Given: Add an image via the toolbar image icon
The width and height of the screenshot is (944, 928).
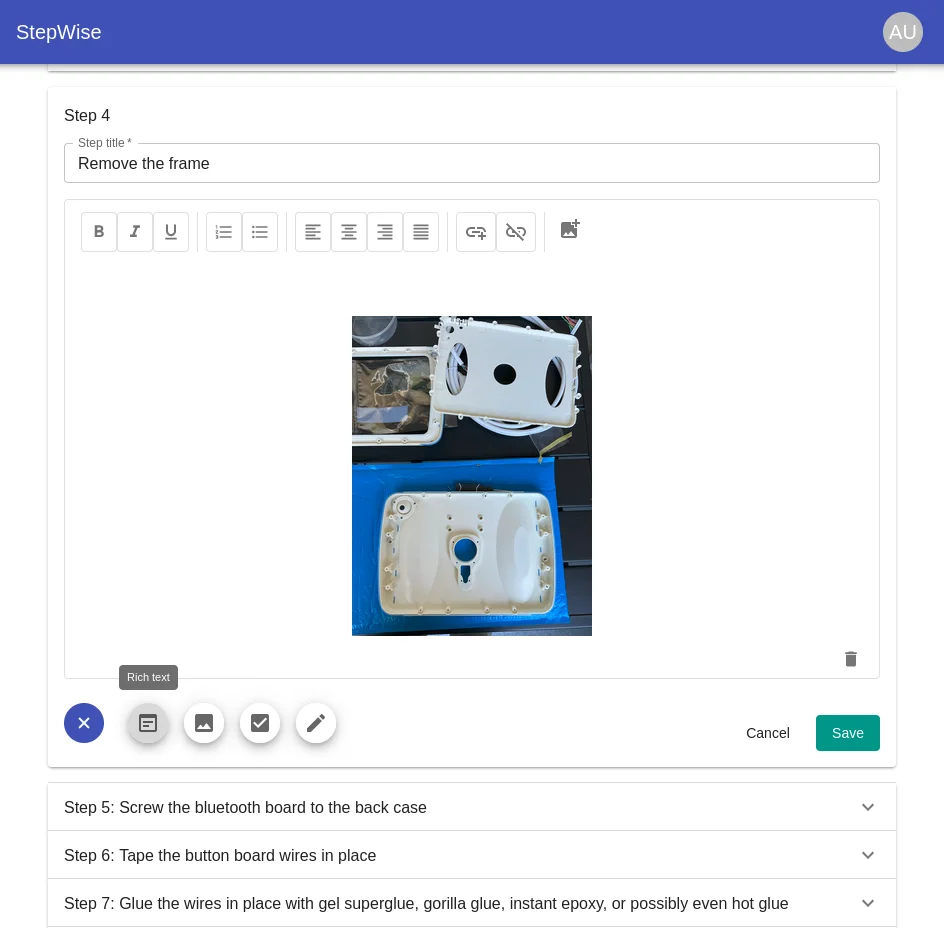Looking at the screenshot, I should [569, 231].
